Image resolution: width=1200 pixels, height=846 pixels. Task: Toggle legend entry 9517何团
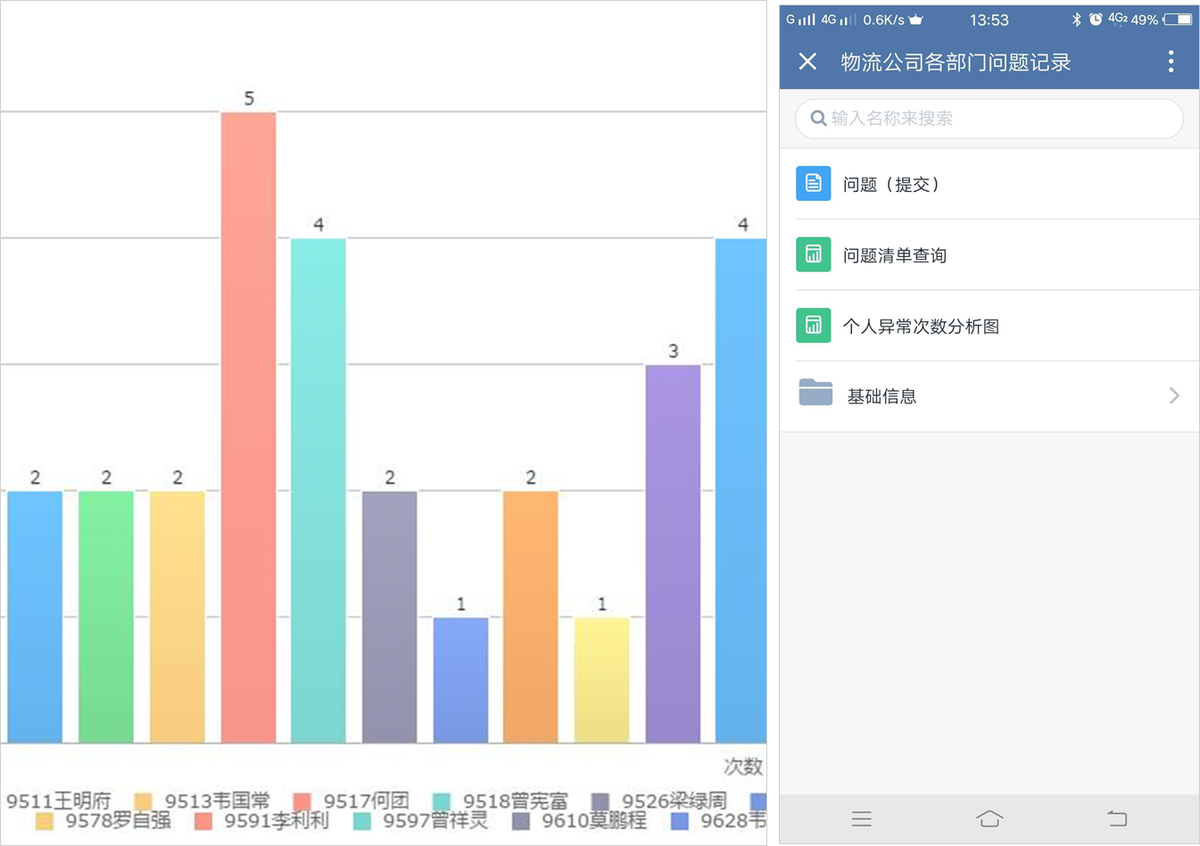tap(353, 801)
